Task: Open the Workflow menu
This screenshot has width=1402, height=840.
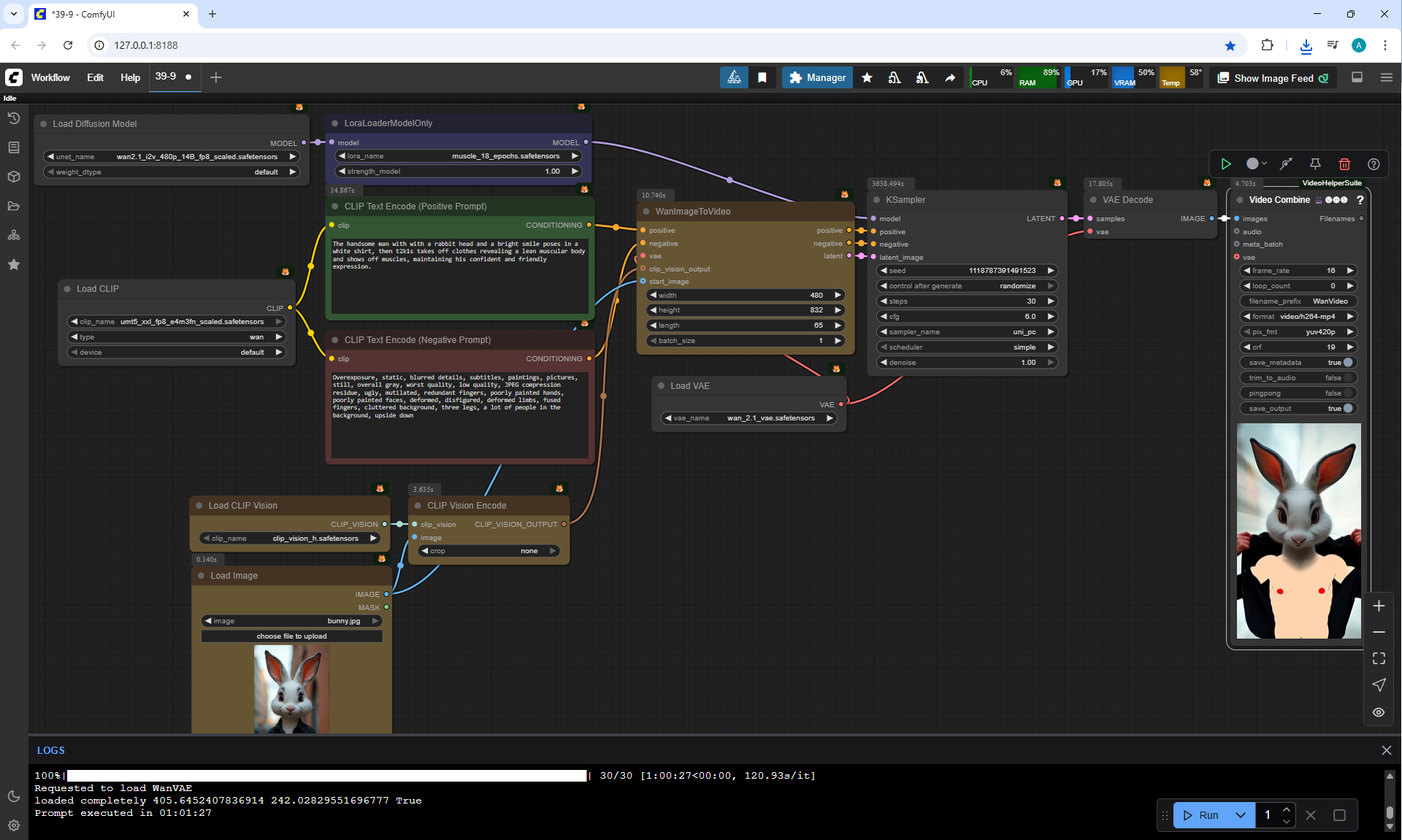Action: (x=50, y=77)
